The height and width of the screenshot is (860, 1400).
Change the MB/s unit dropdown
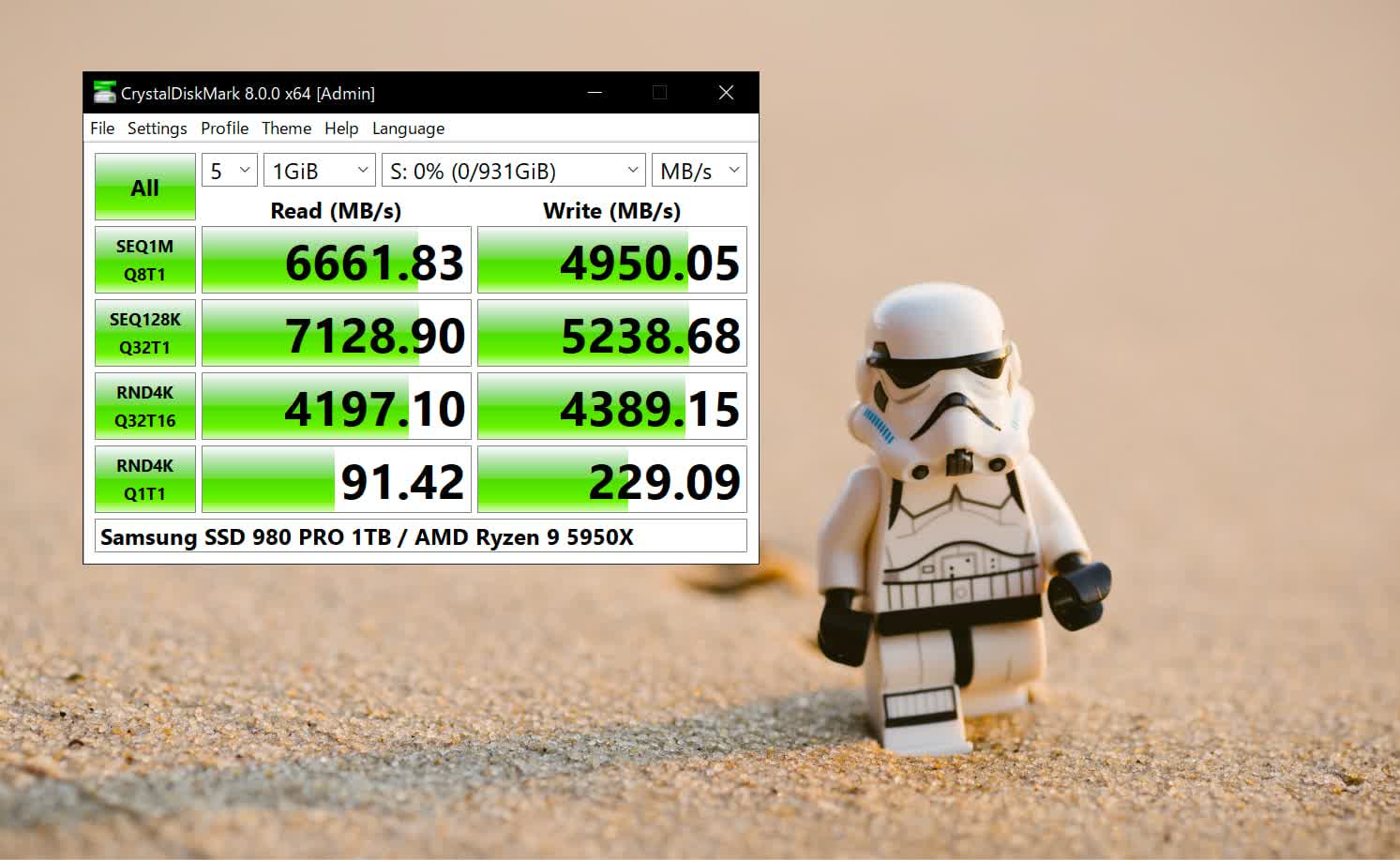699,171
